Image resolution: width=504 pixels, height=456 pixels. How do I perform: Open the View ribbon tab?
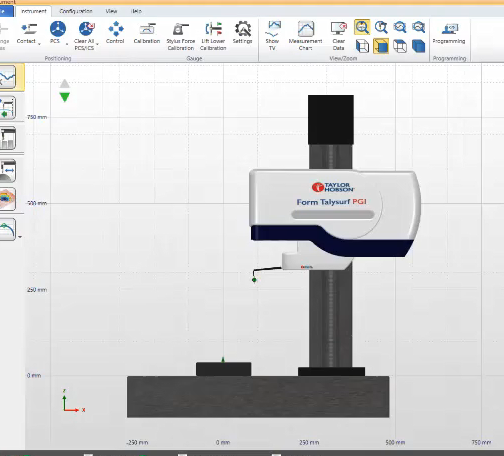click(x=111, y=11)
